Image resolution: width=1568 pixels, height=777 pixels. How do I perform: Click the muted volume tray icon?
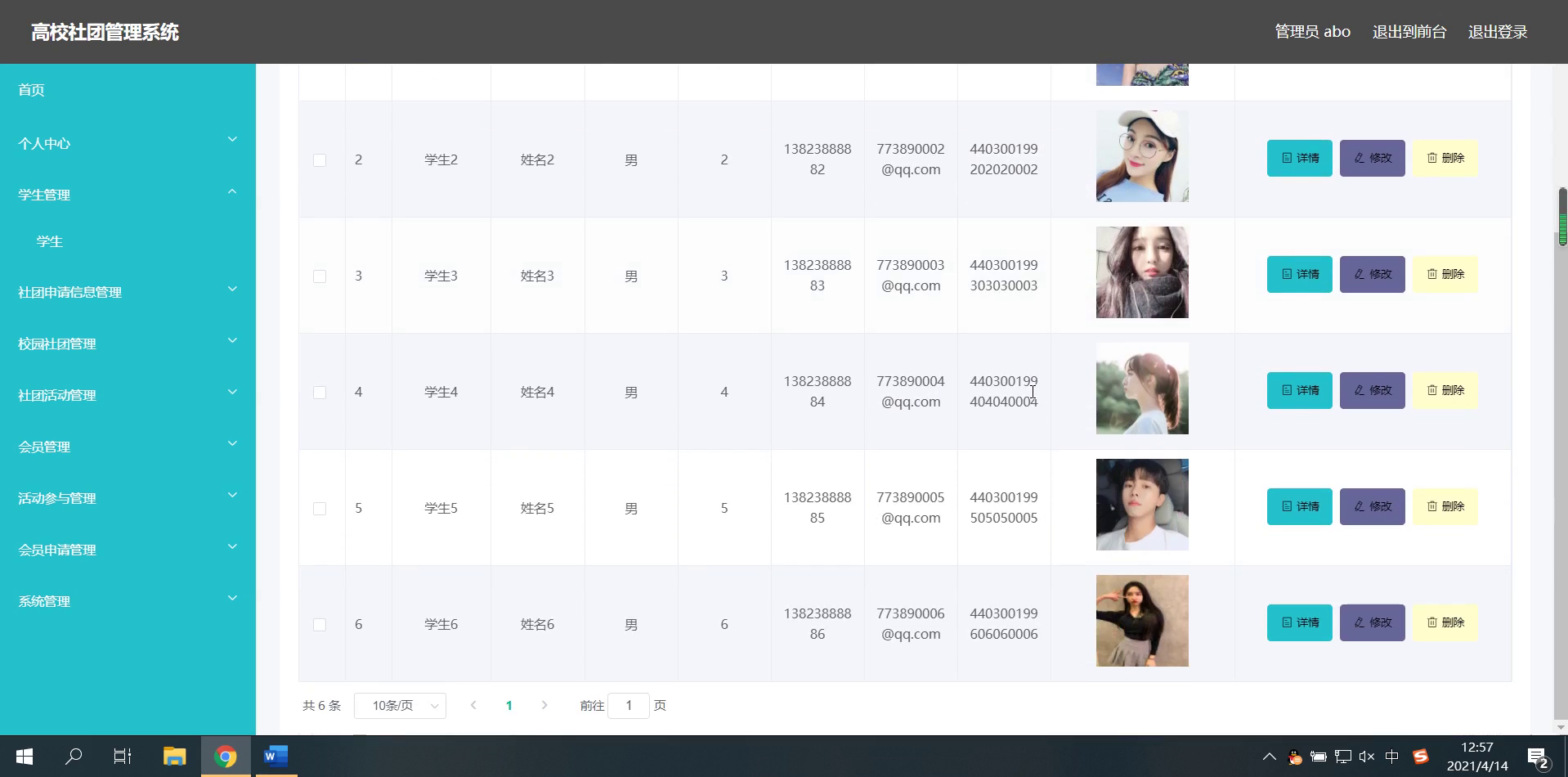(1366, 757)
